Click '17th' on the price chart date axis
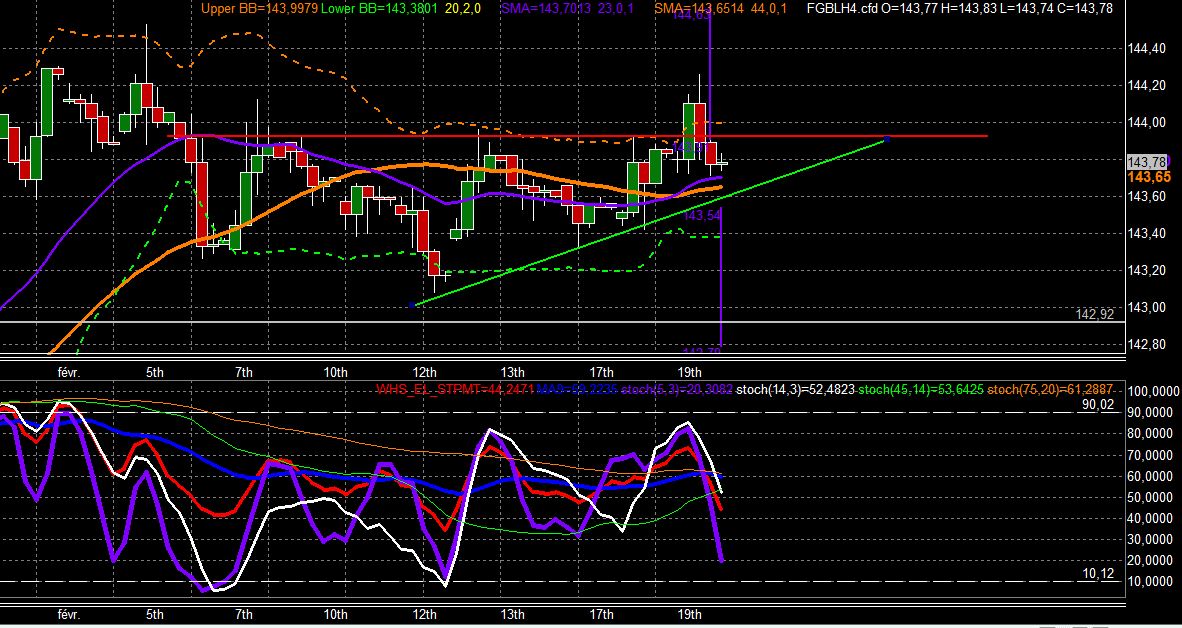This screenshot has height=628, width=1182. tap(602, 372)
